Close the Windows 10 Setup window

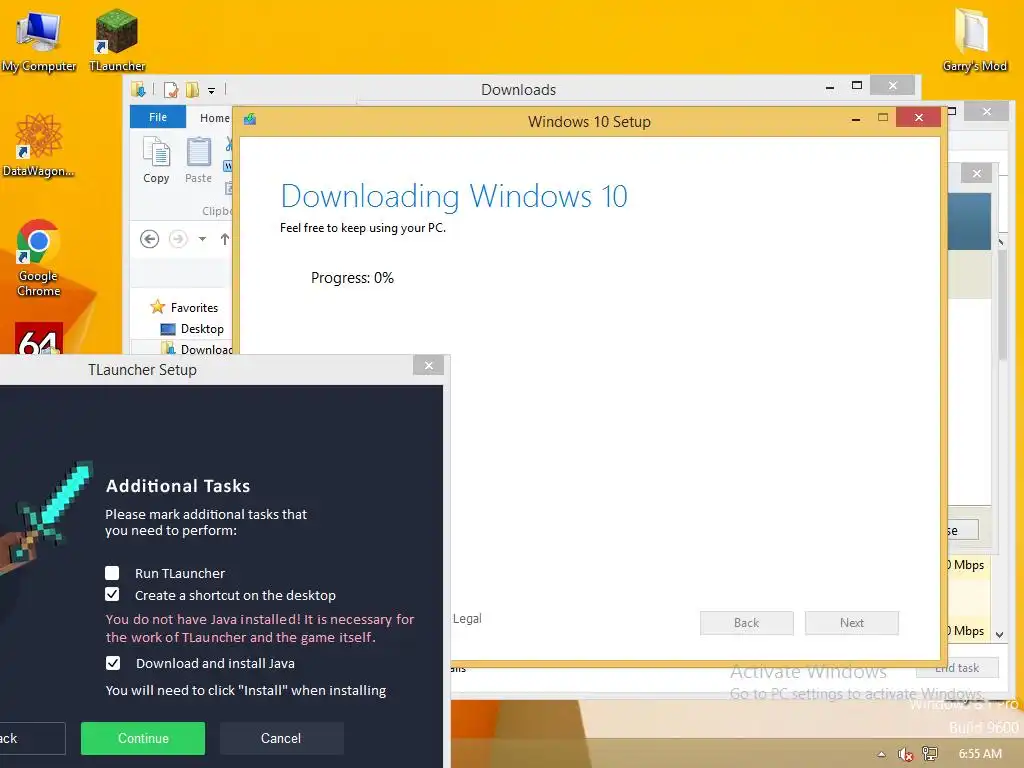919,118
